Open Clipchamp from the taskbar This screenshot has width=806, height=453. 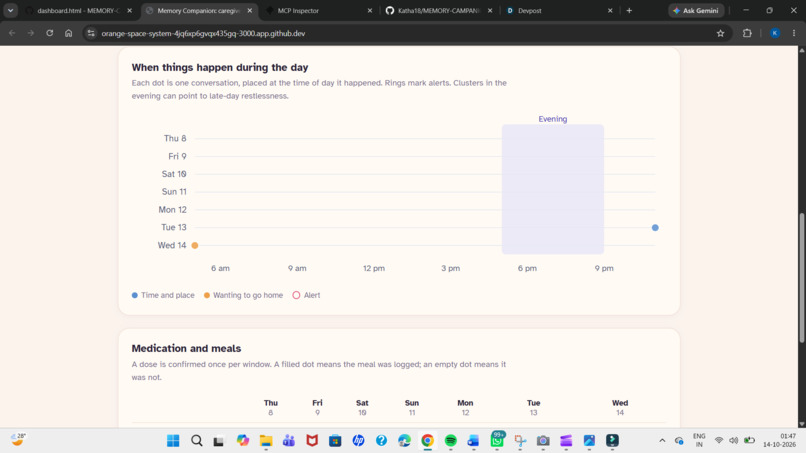point(566,441)
